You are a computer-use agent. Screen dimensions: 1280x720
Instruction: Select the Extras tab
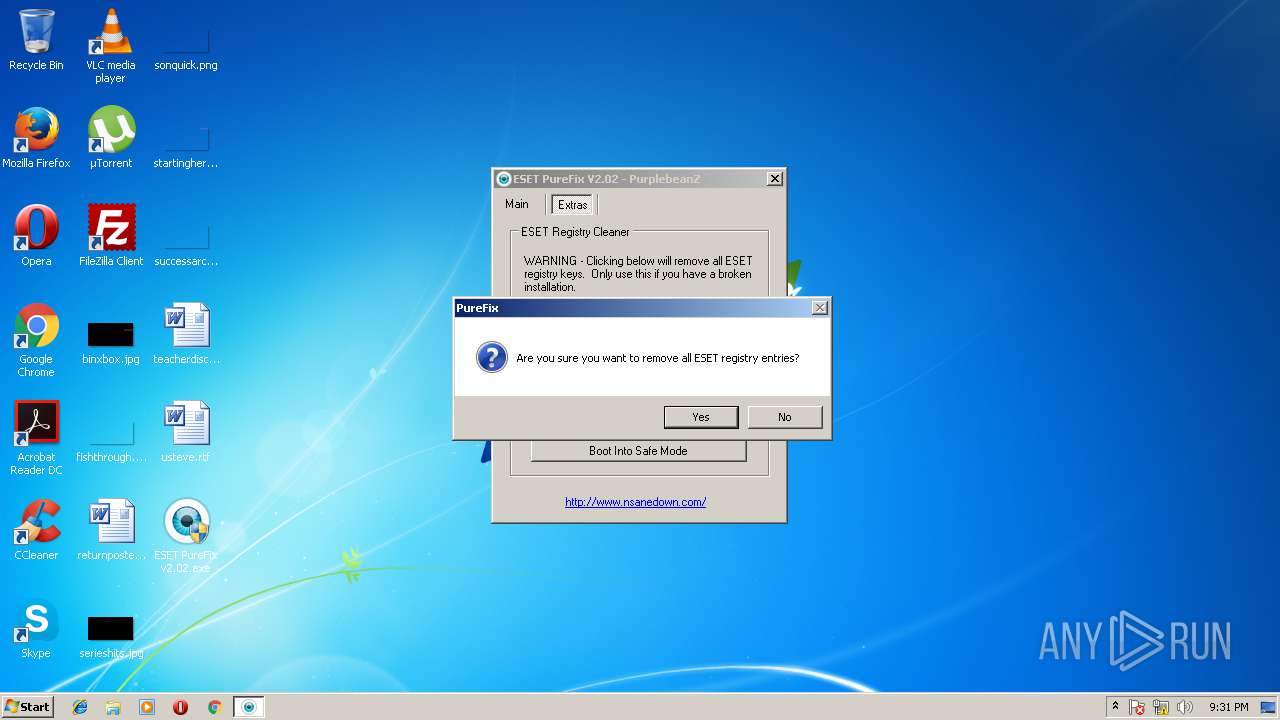tap(573, 205)
